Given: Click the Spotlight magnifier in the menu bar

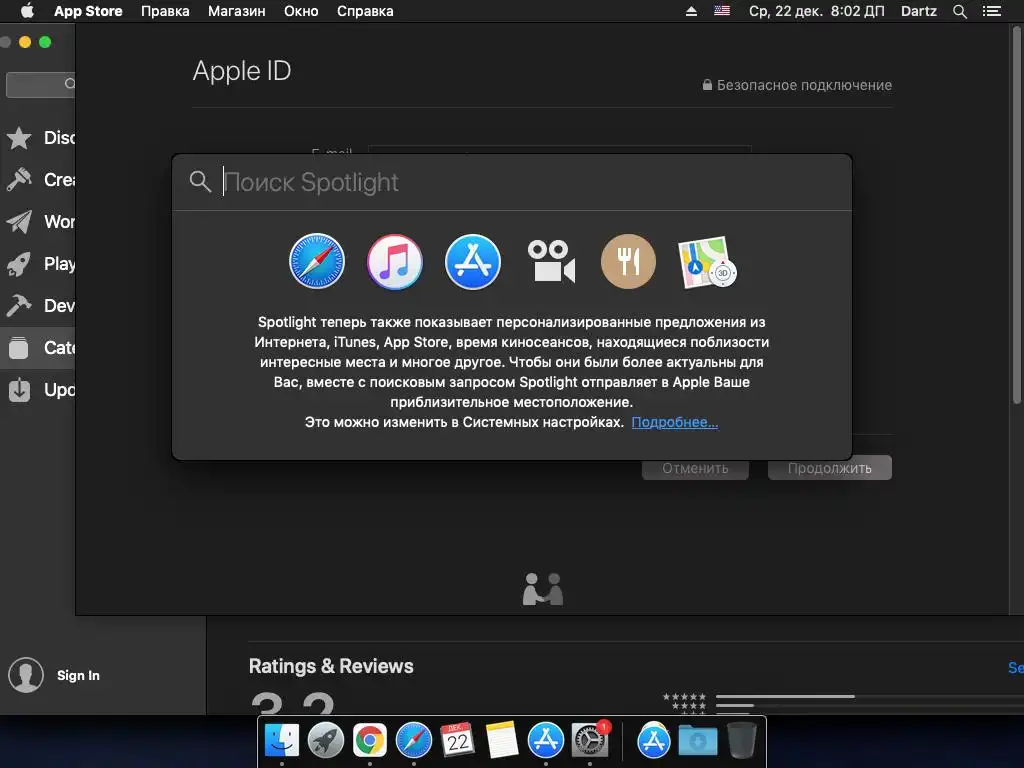Looking at the screenshot, I should coord(959,11).
